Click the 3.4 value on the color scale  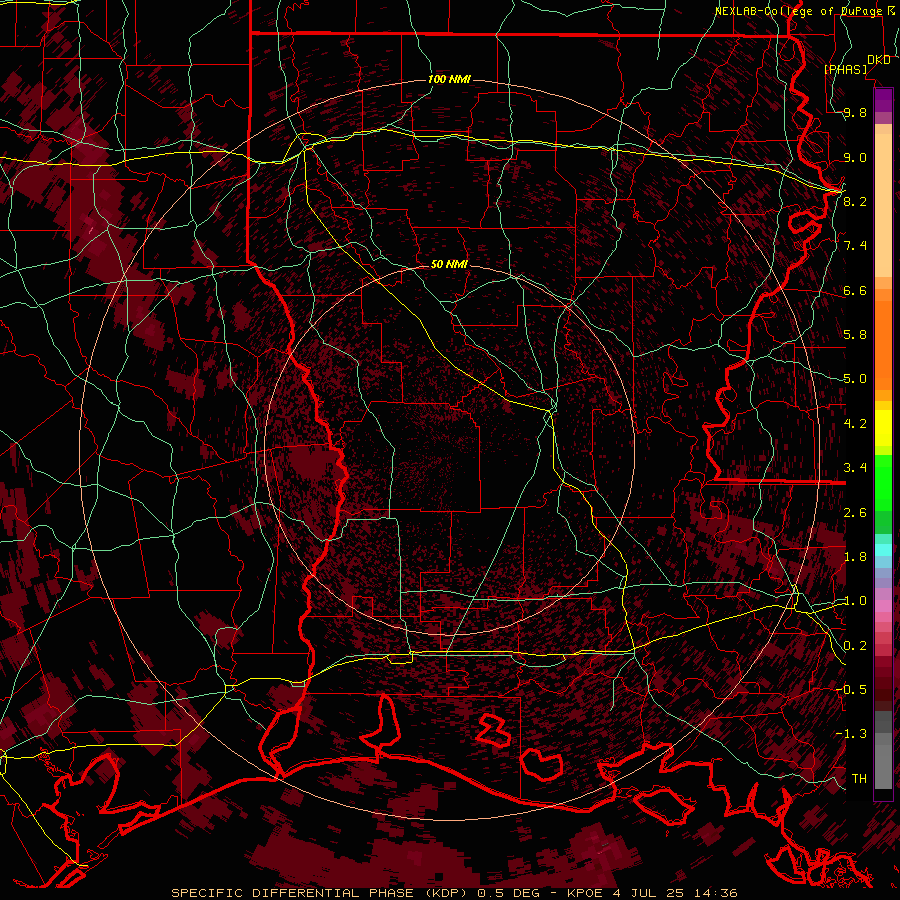(x=855, y=468)
